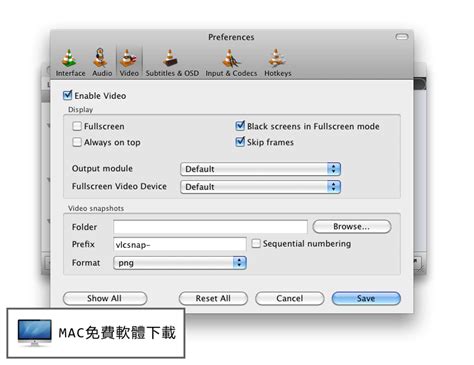Viewport: 474px width, 365px height.
Task: Enable Always on top checkbox
Action: [77, 142]
